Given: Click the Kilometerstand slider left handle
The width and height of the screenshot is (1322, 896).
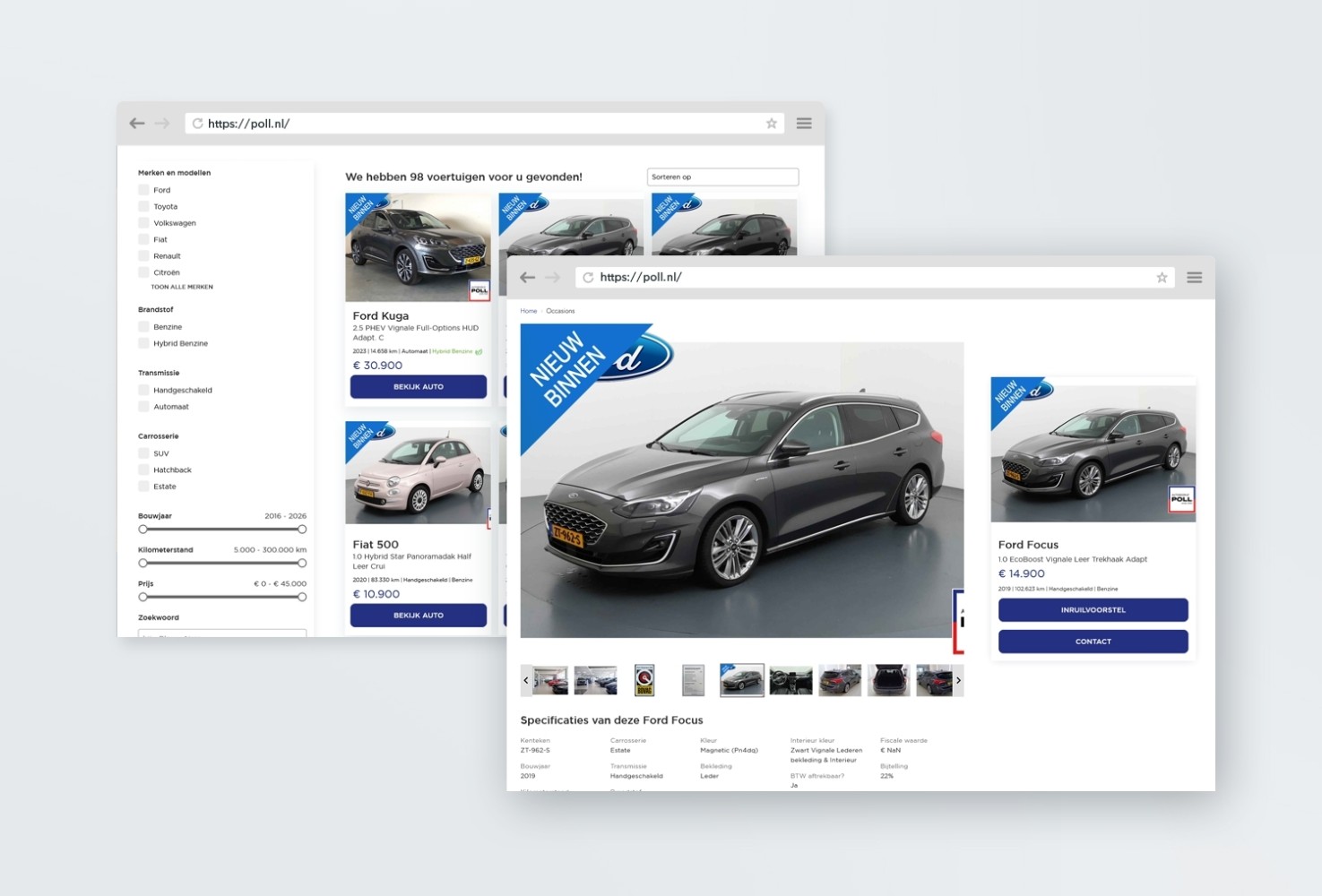Looking at the screenshot, I should (x=143, y=564).
